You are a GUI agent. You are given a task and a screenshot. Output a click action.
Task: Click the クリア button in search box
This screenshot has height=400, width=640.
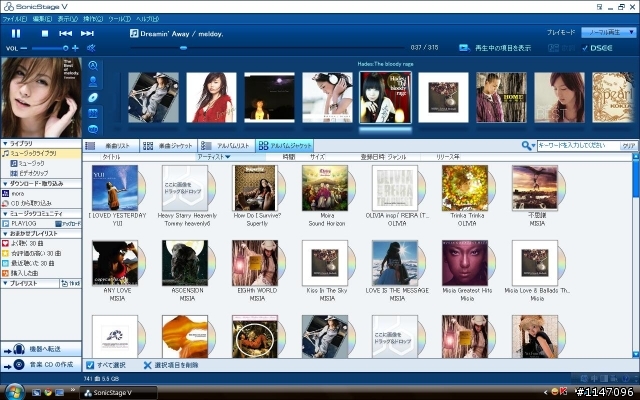pos(628,146)
